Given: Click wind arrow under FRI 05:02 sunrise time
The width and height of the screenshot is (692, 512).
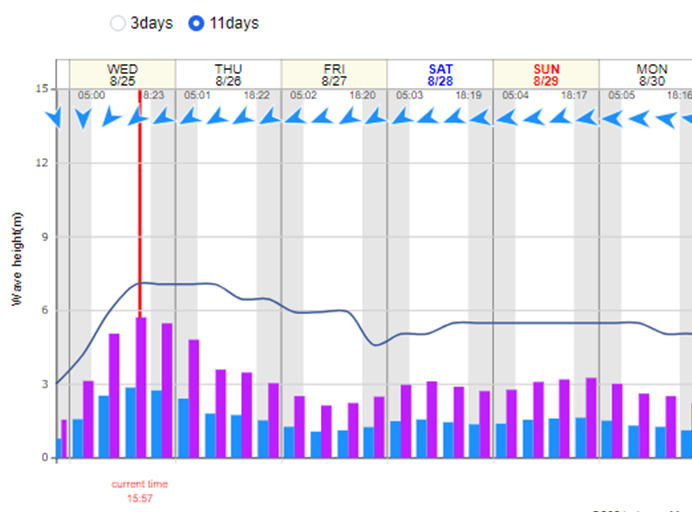Looking at the screenshot, I should click(x=295, y=118).
